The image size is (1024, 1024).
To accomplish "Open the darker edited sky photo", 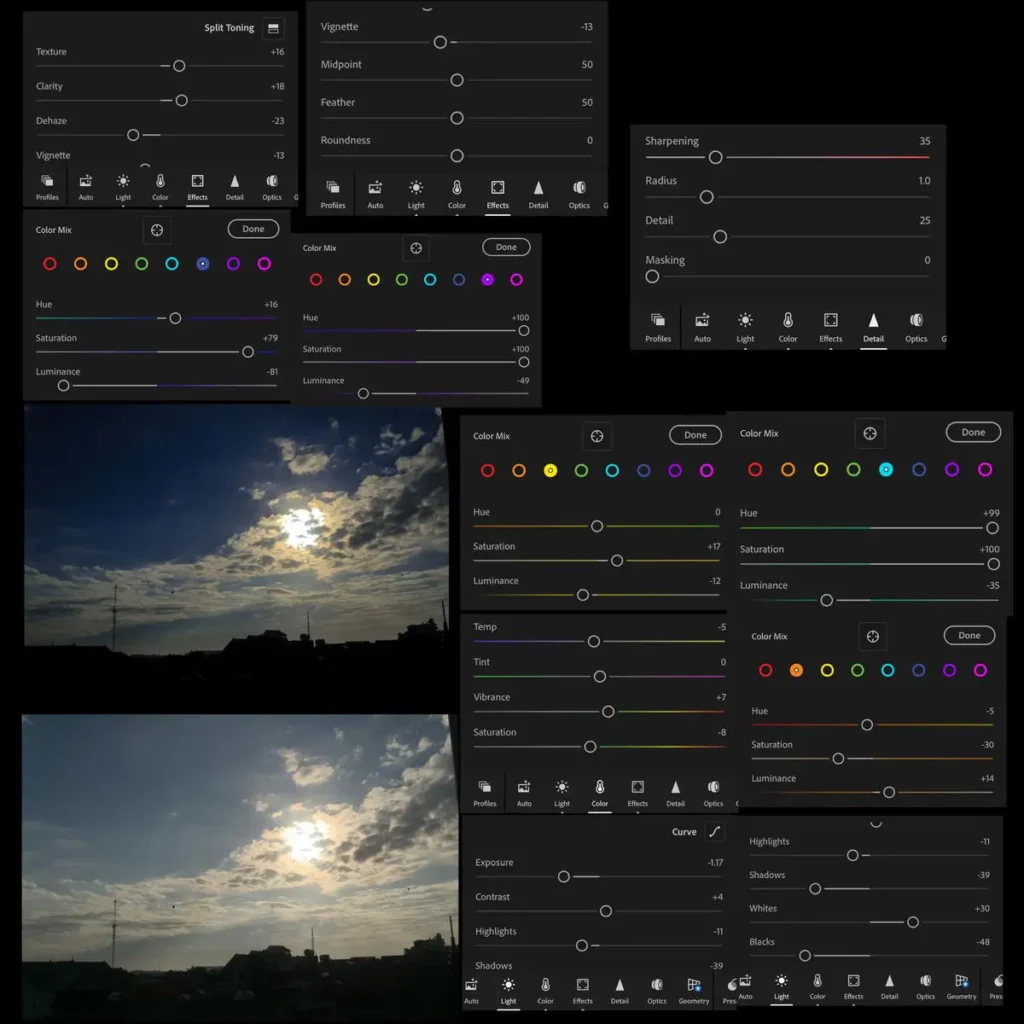I will pyautogui.click(x=235, y=530).
